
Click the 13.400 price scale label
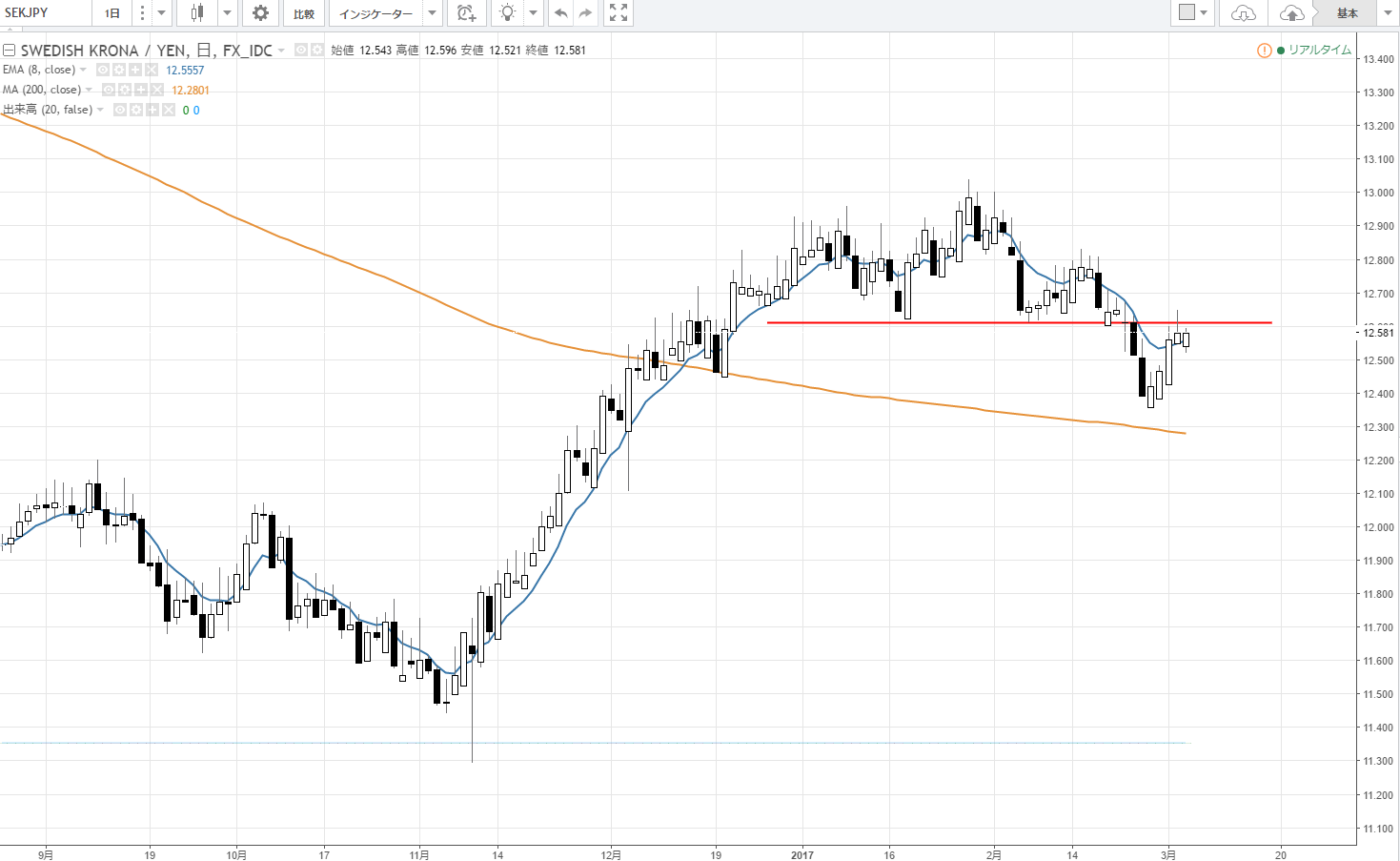pyautogui.click(x=1378, y=59)
